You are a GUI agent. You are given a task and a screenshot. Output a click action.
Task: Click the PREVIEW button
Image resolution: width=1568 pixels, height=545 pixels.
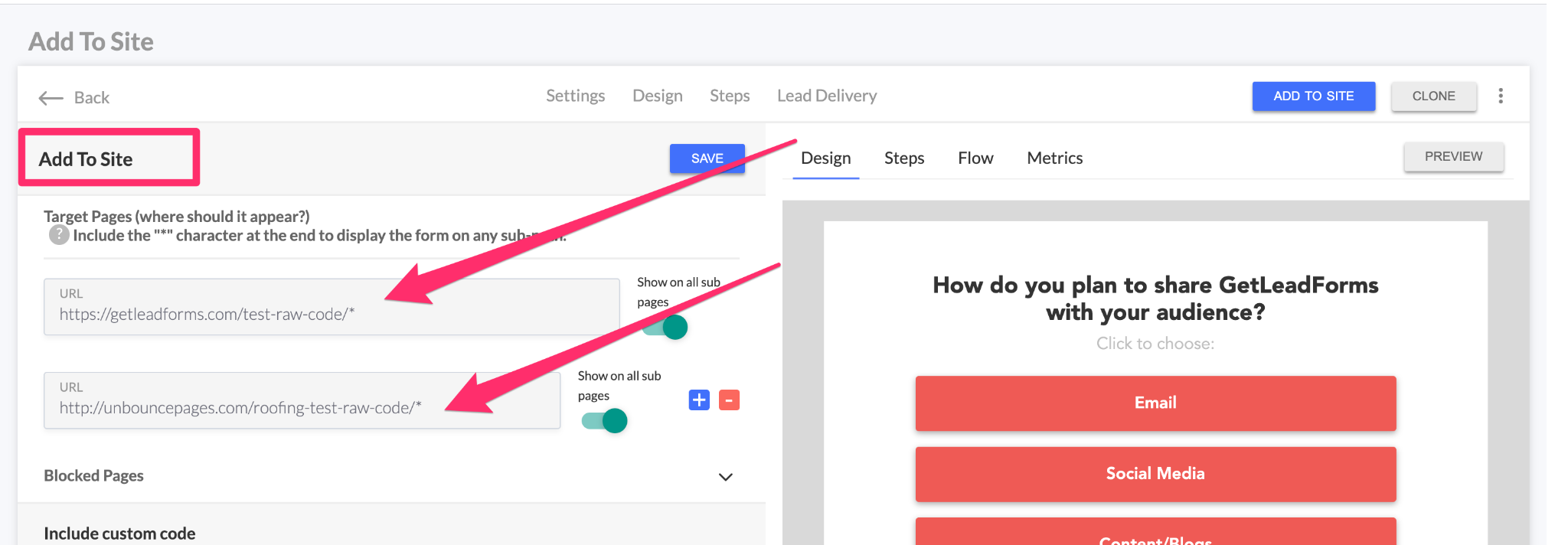[x=1452, y=157]
